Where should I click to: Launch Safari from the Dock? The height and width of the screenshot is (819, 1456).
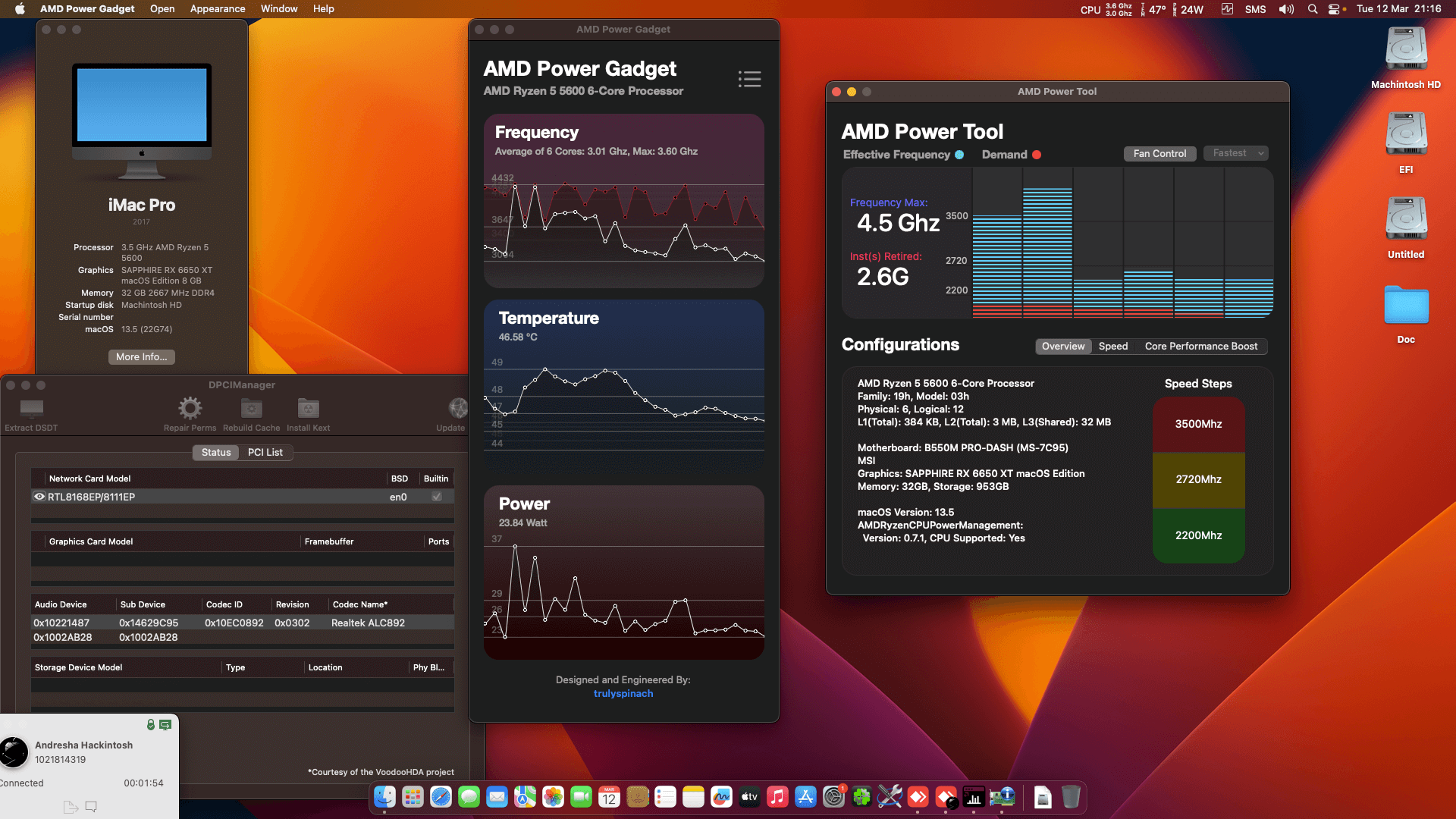(x=441, y=797)
